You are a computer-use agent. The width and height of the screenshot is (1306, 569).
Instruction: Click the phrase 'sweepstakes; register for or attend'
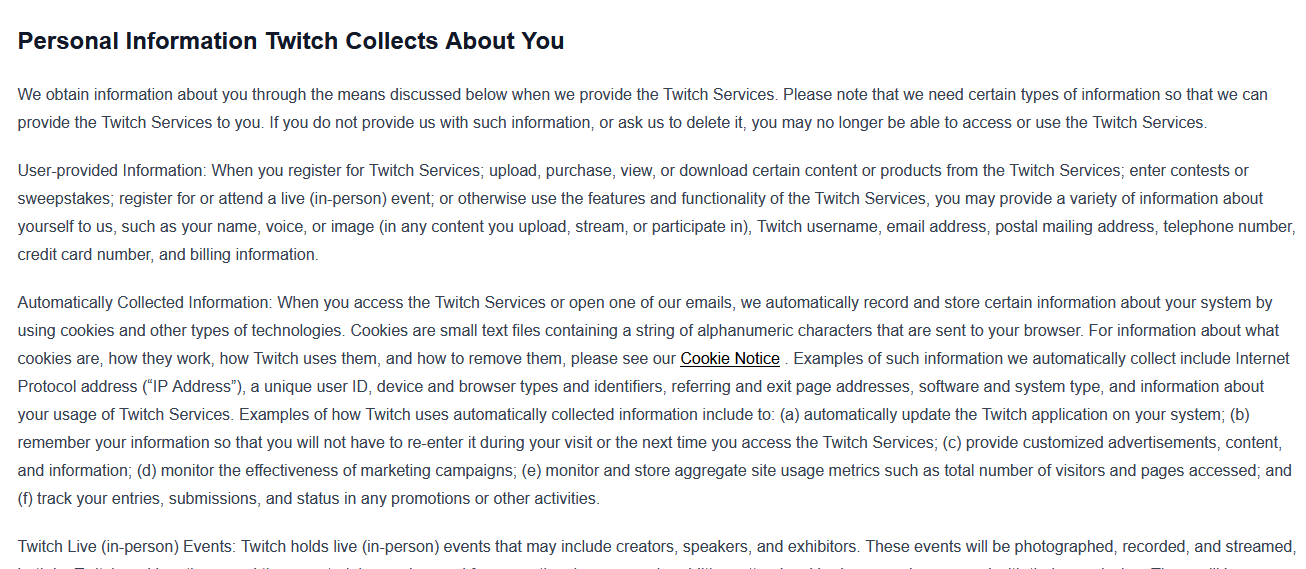(140, 198)
